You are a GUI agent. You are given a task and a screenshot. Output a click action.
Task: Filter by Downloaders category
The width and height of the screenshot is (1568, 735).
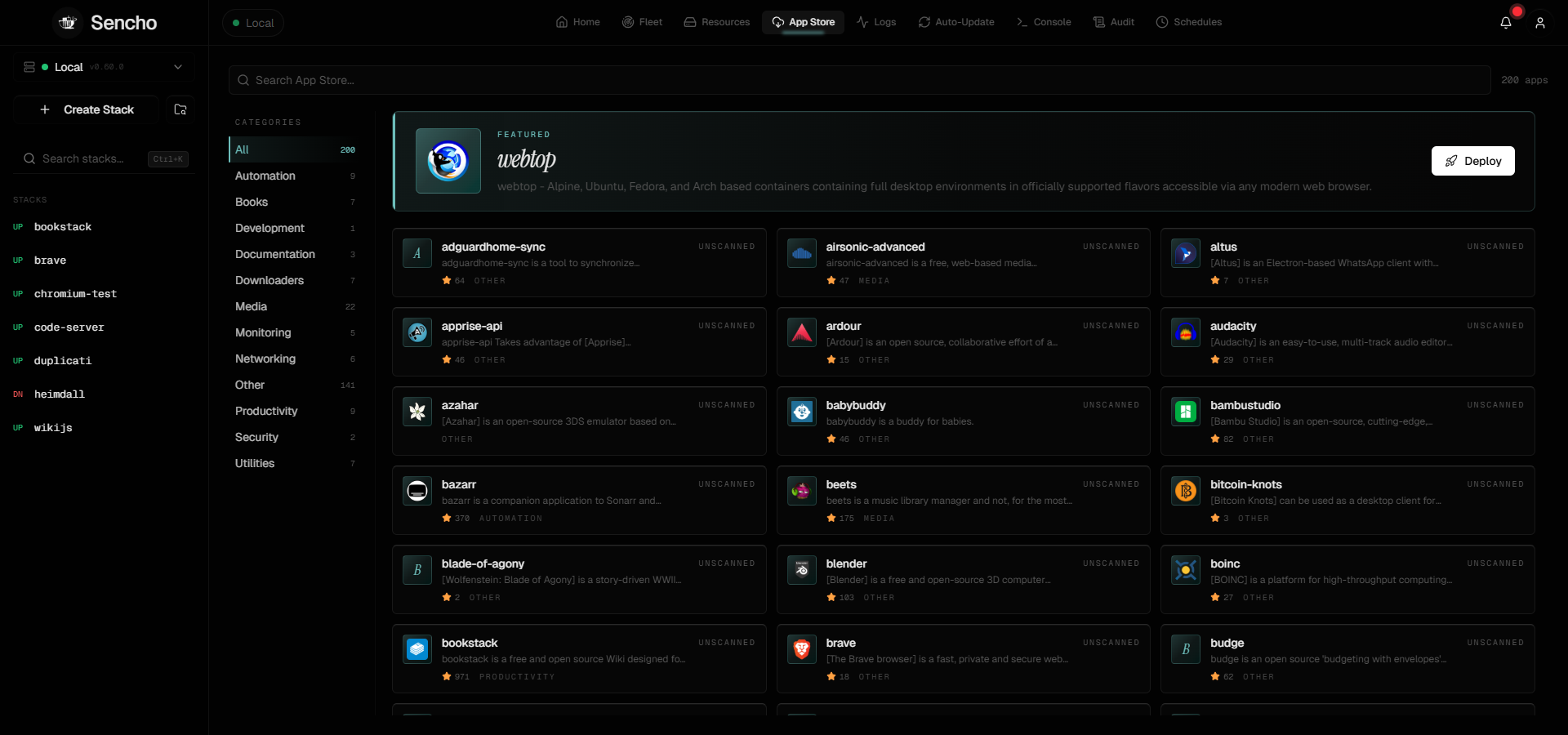[296, 280]
